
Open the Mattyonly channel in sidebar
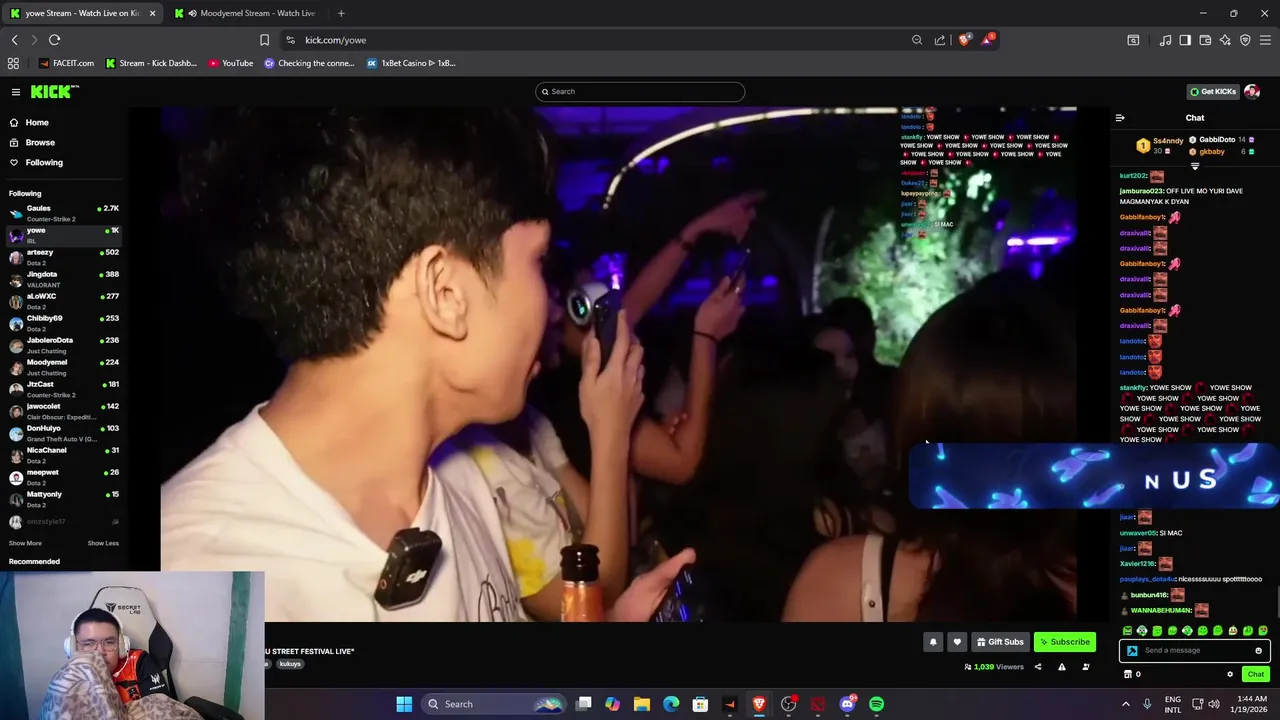point(64,499)
